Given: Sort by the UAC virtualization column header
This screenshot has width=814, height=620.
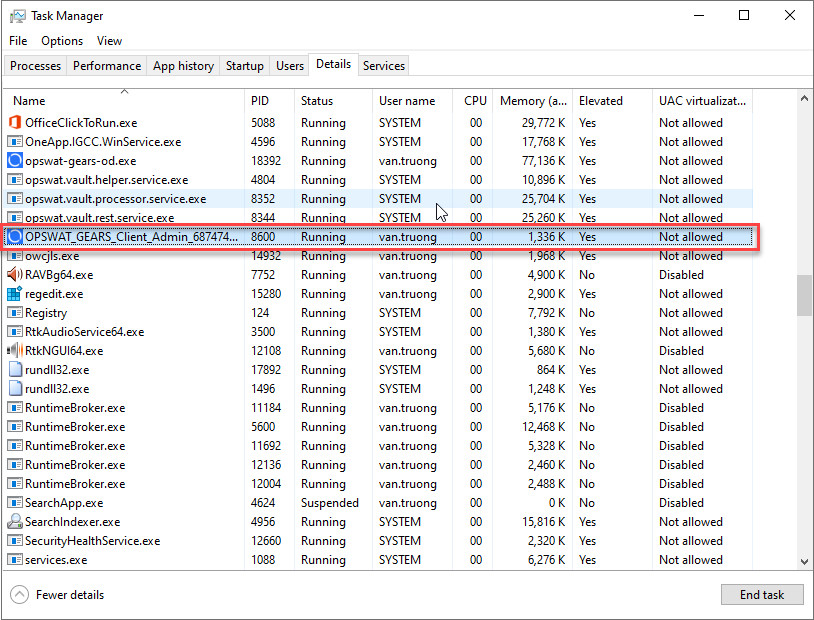Looking at the screenshot, I should [702, 101].
